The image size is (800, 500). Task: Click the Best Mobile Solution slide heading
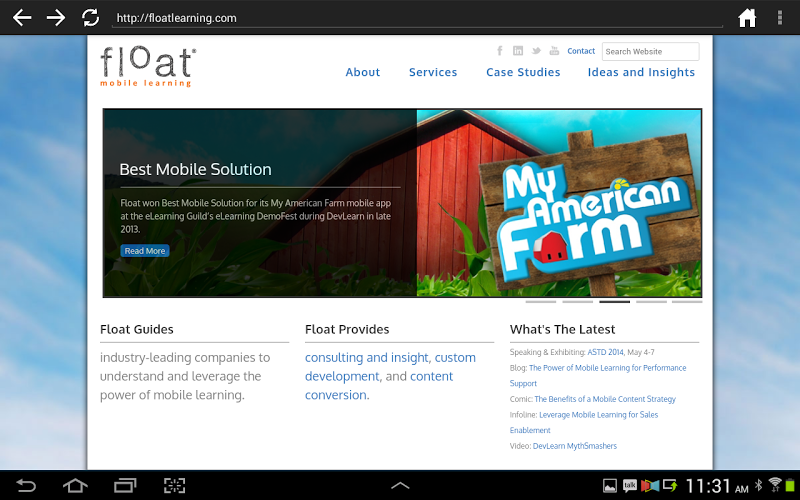pos(195,169)
